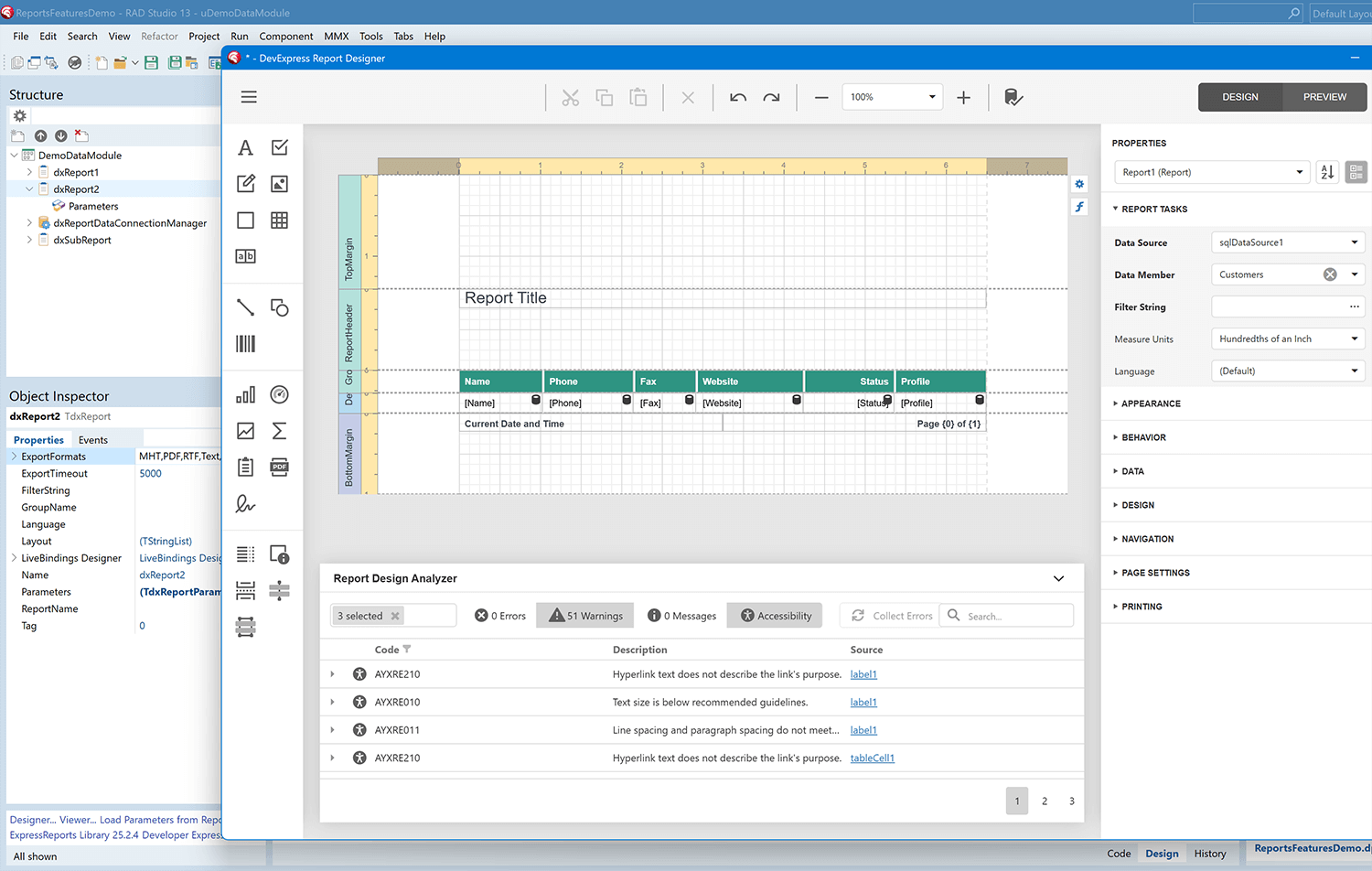Select the Sparkline control tool
1372x871 pixels.
[x=245, y=430]
